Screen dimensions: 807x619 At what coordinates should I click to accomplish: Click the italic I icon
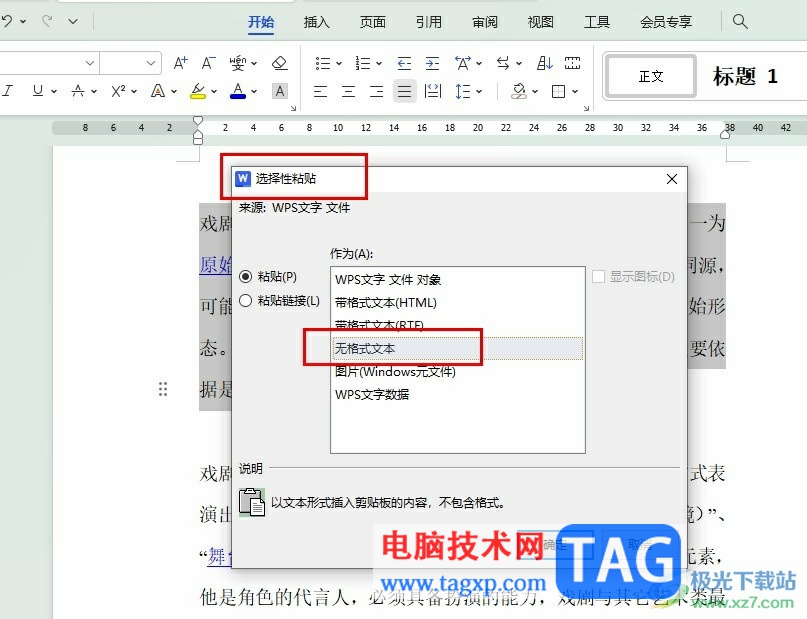pyautogui.click(x=7, y=91)
